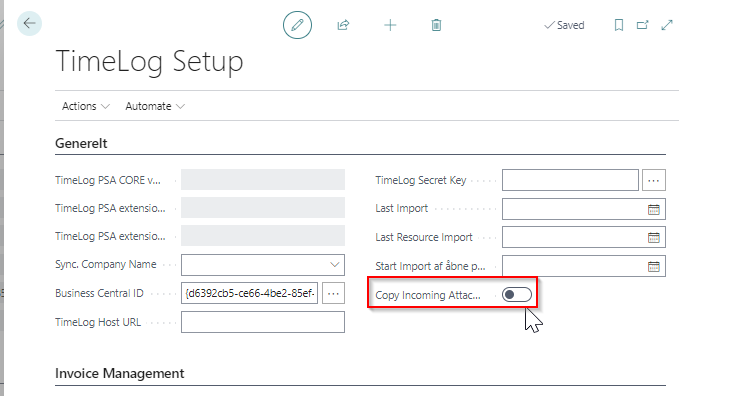Open page in new window icon

(x=642, y=25)
